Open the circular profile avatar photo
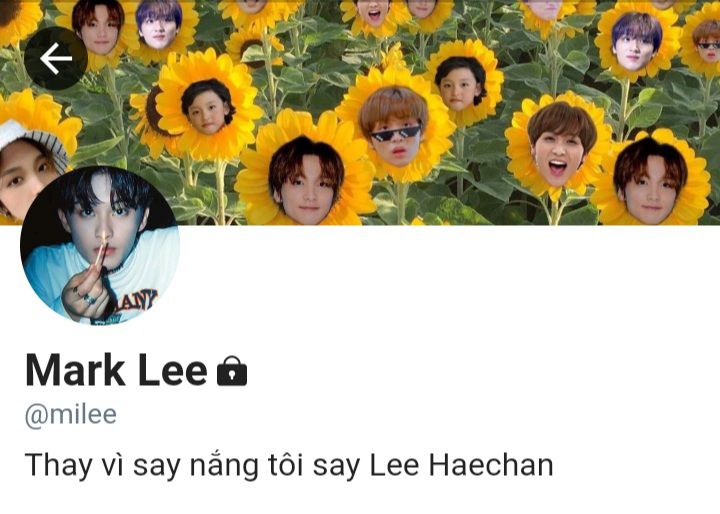Image resolution: width=720 pixels, height=514 pixels. pos(100,246)
